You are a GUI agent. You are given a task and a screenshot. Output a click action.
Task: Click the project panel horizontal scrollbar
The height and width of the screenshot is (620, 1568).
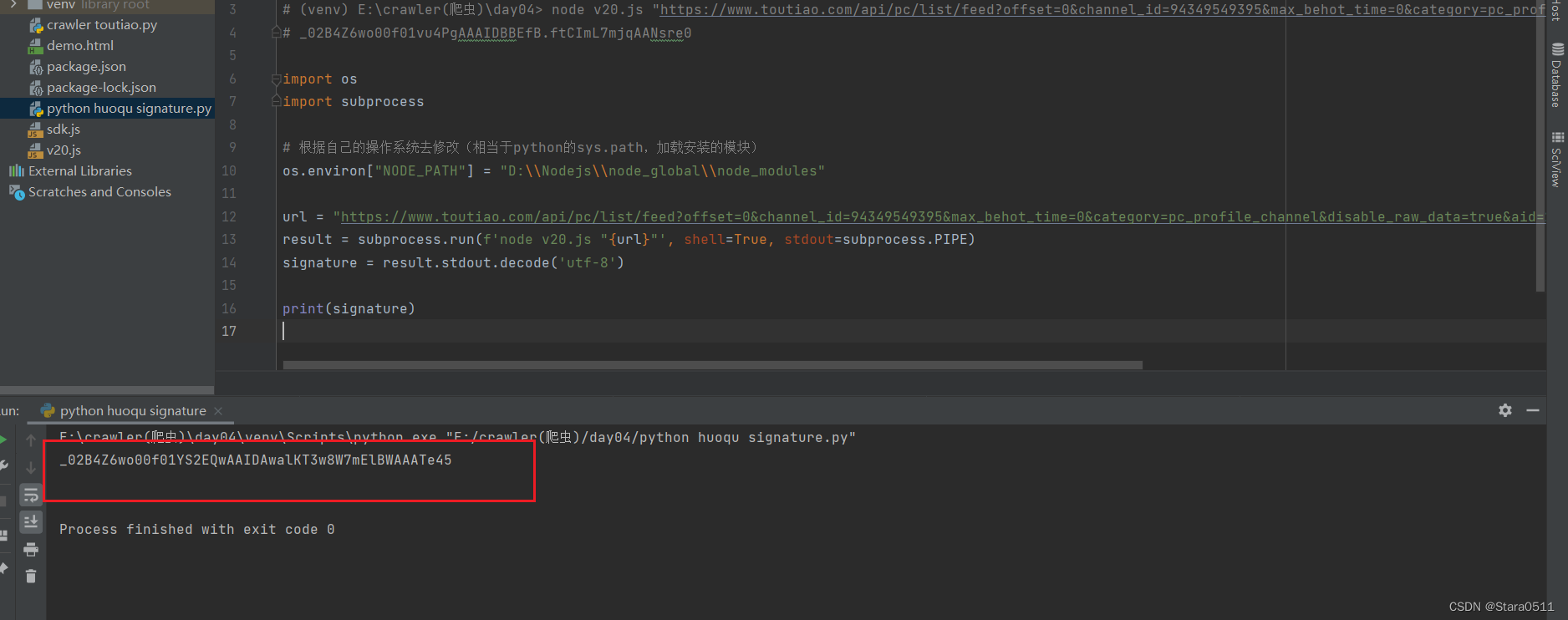tap(107, 390)
